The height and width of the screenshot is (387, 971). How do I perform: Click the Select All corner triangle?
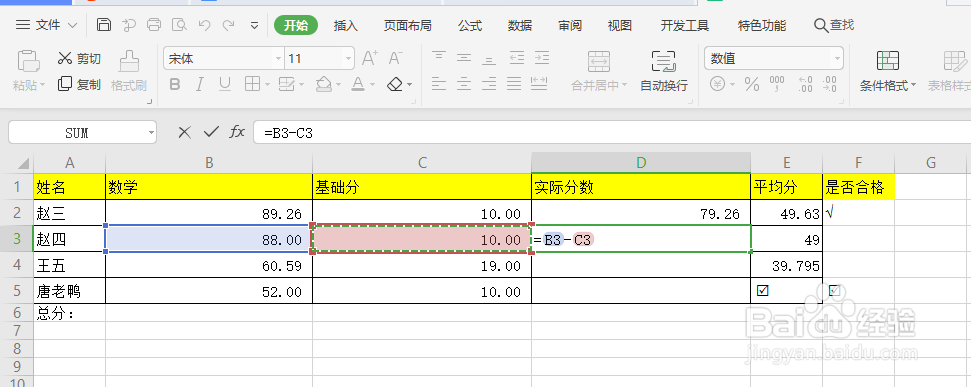(23, 163)
